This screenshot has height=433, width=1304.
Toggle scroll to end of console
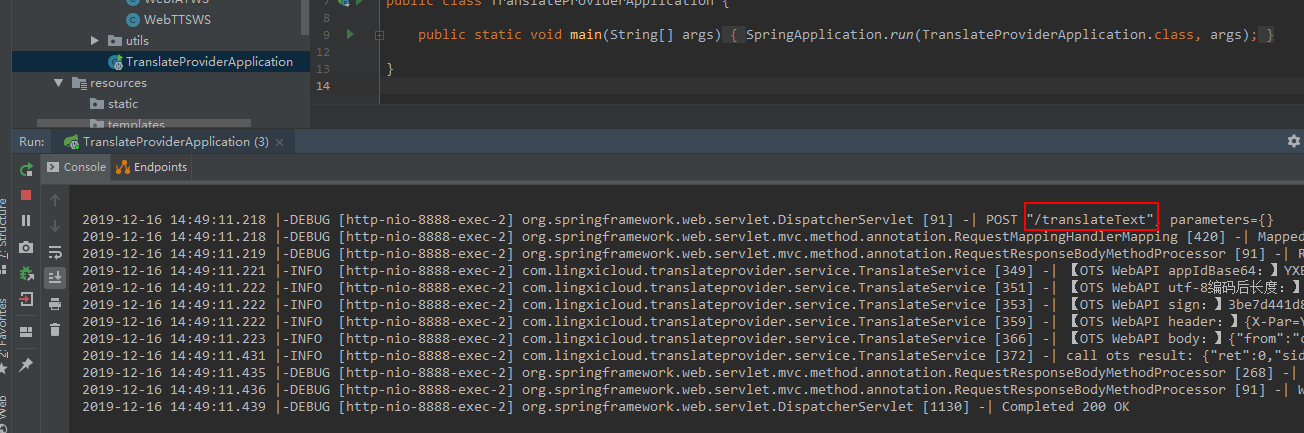coord(55,277)
